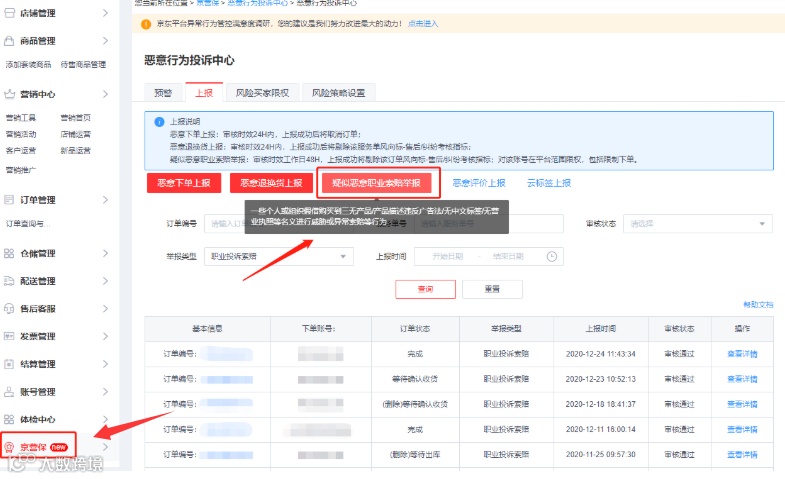Open 营销活动 submenu item

click(x=21, y=134)
